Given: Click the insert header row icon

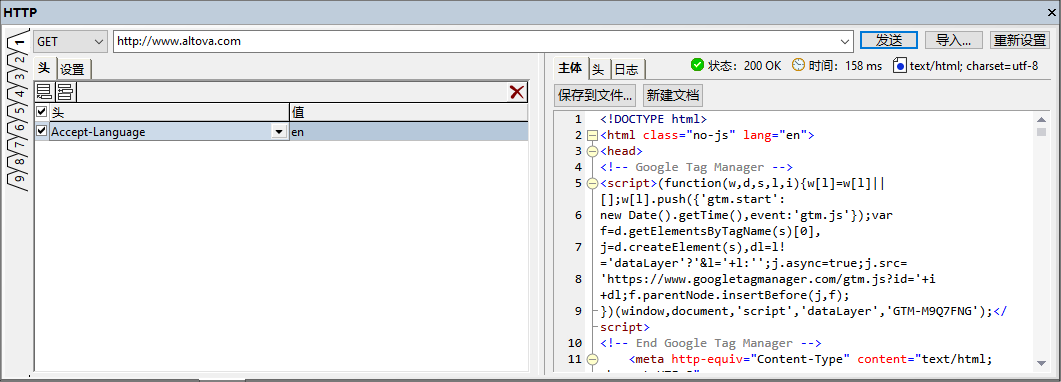Looking at the screenshot, I should tap(65, 92).
